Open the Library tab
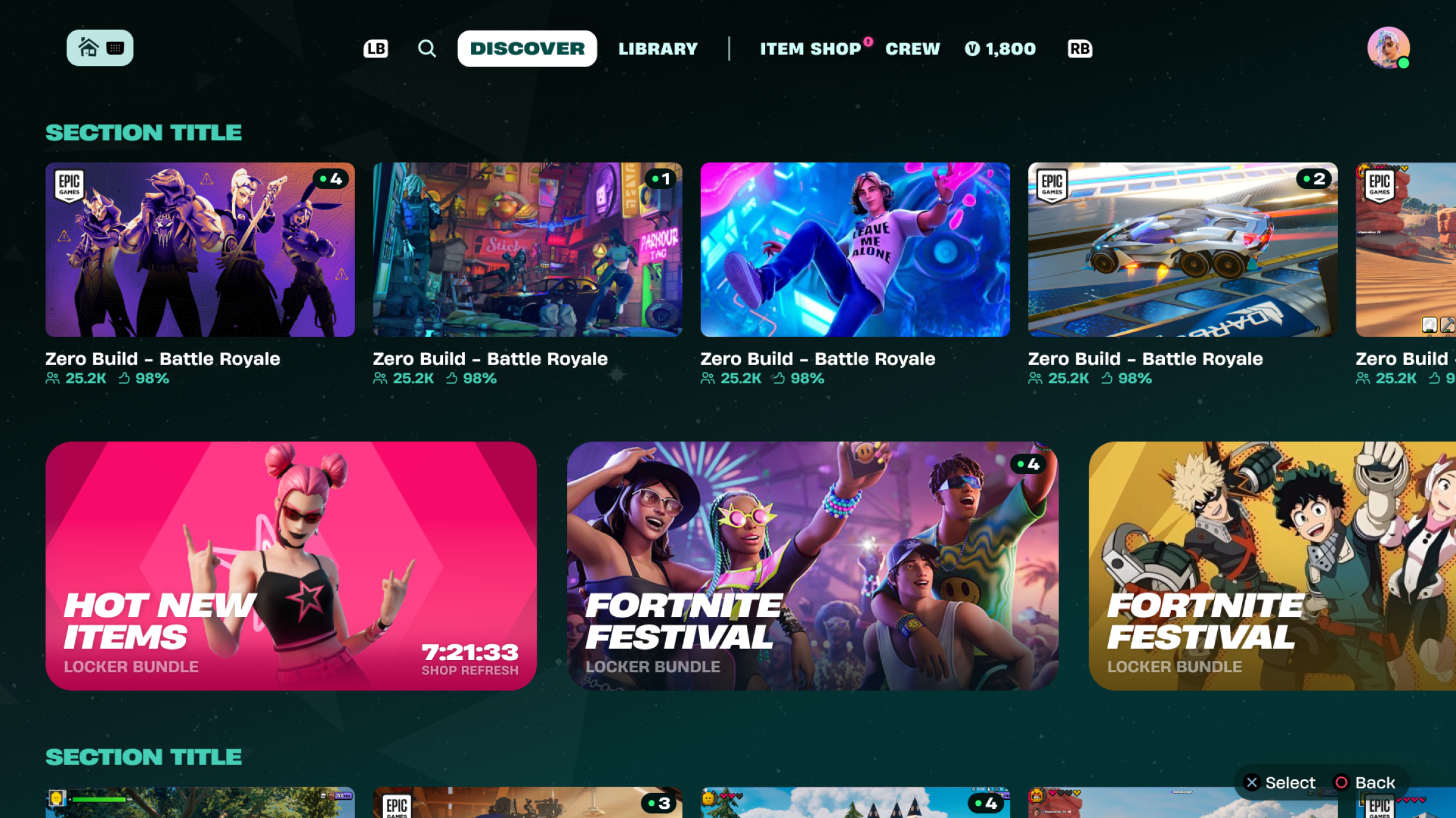1456x818 pixels. pyautogui.click(x=658, y=49)
